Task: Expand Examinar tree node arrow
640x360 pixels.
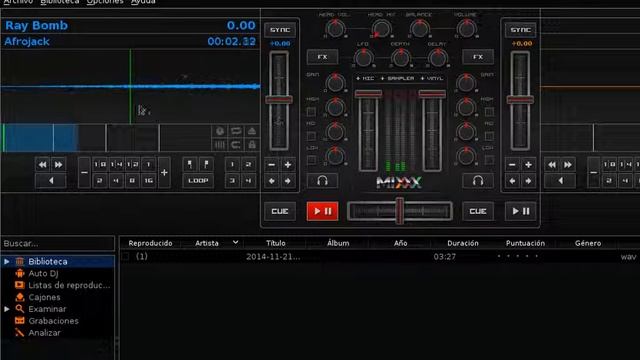Action: click(7, 309)
